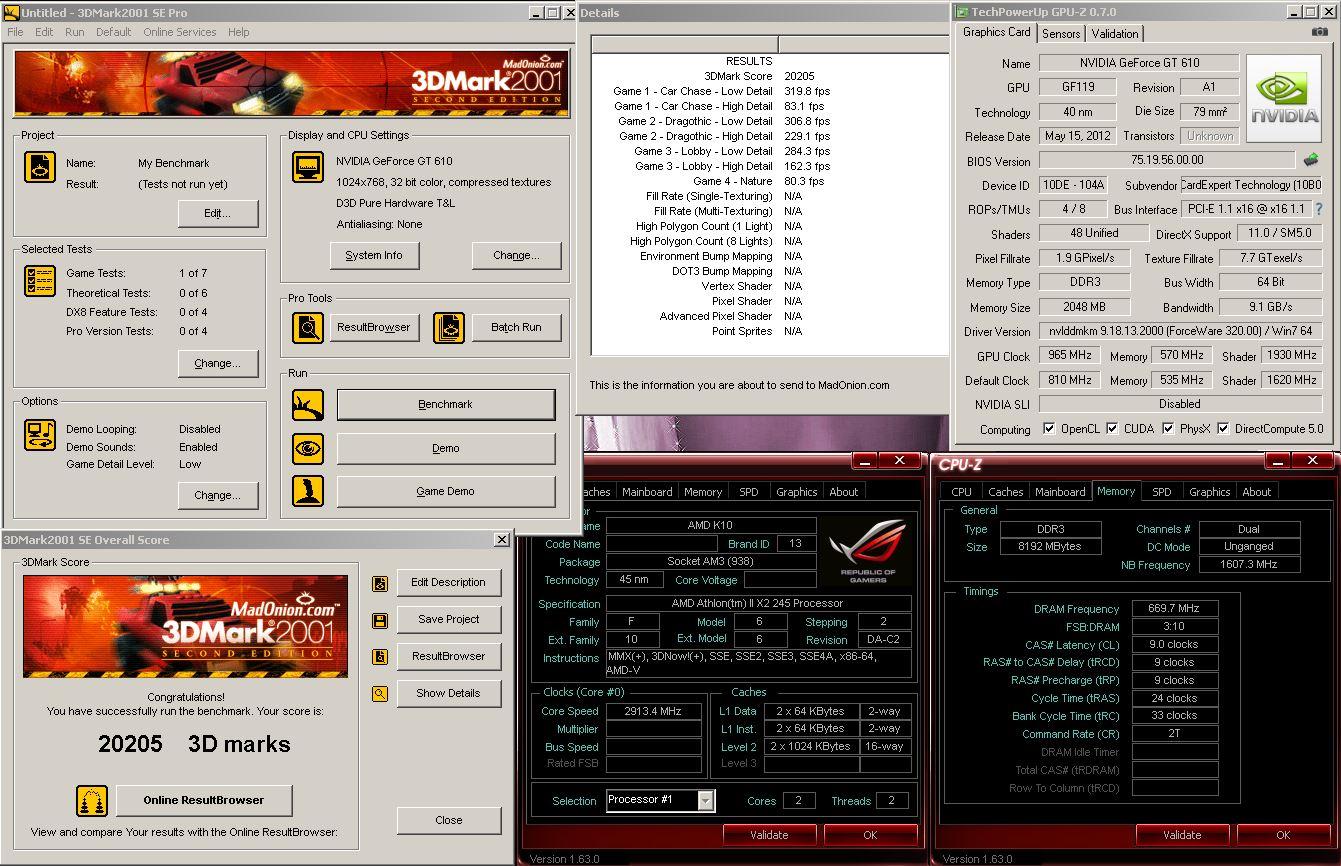The width and height of the screenshot is (1341, 866).
Task: Open the Help menu in 3DMark2001
Action: coord(239,32)
